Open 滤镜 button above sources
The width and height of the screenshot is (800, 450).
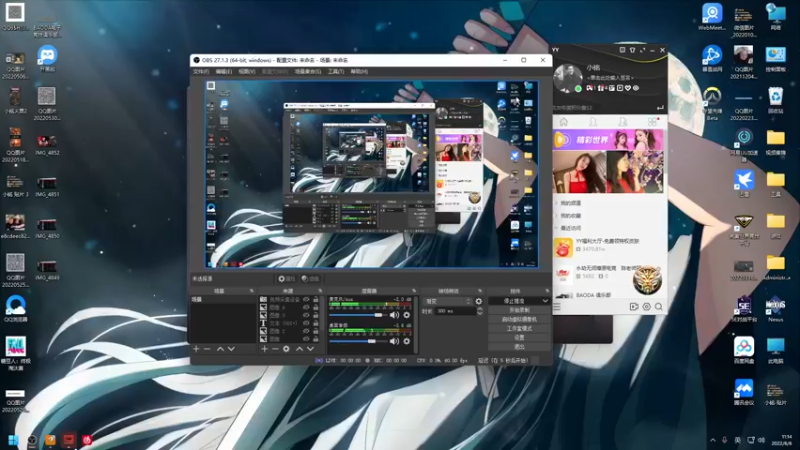click(310, 279)
